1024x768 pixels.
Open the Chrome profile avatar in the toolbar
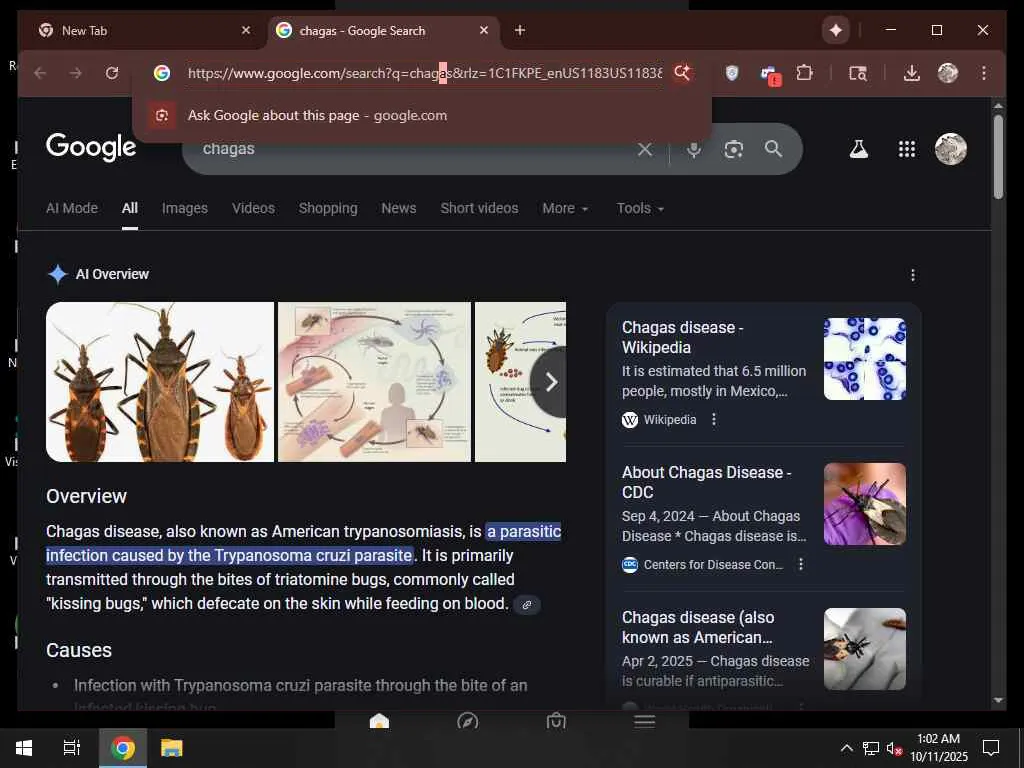[x=948, y=73]
